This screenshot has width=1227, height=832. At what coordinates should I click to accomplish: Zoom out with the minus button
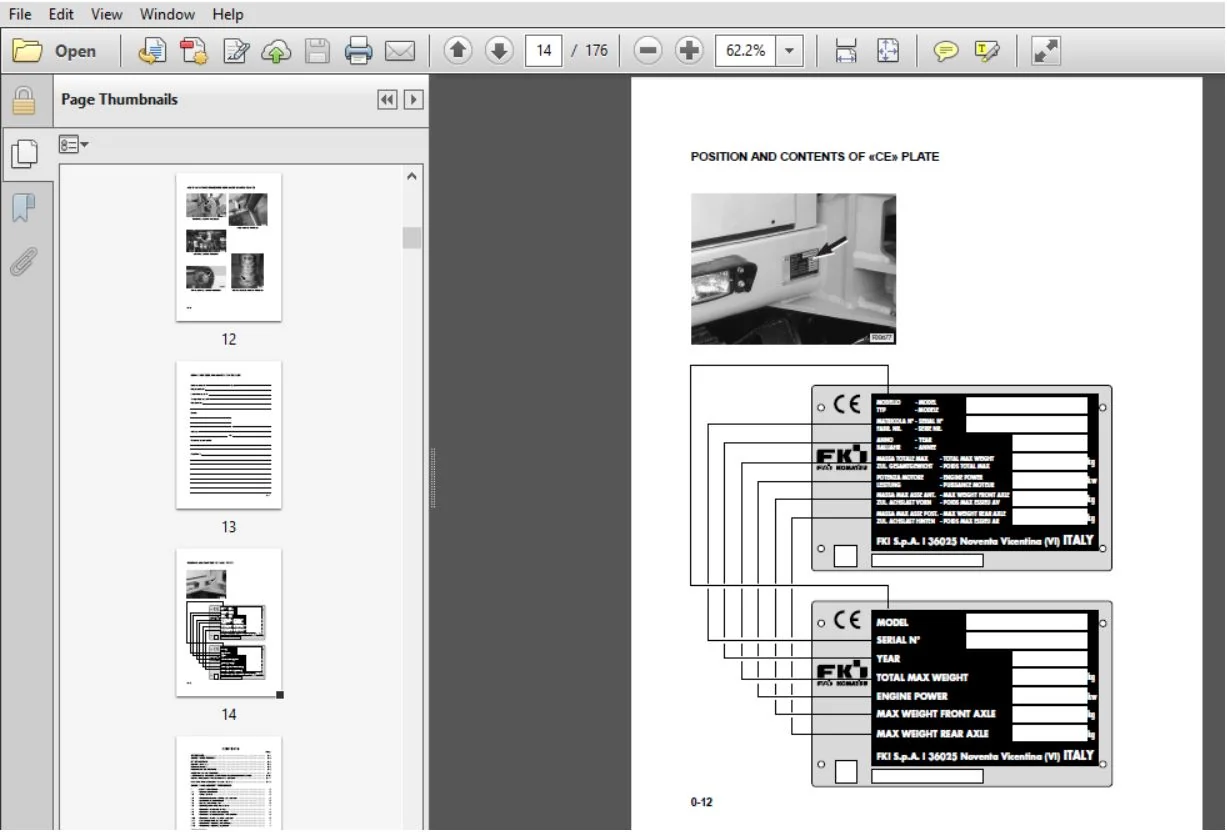[x=648, y=51]
